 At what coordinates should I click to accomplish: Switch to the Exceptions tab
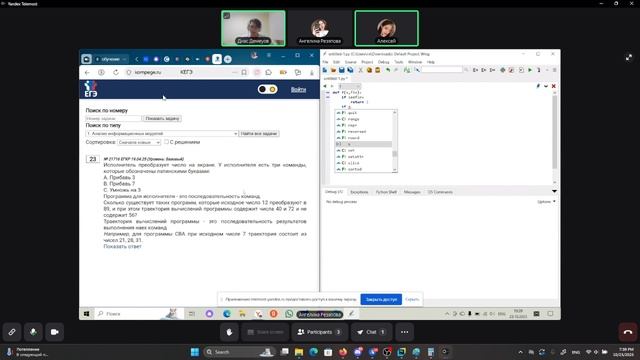(359, 192)
